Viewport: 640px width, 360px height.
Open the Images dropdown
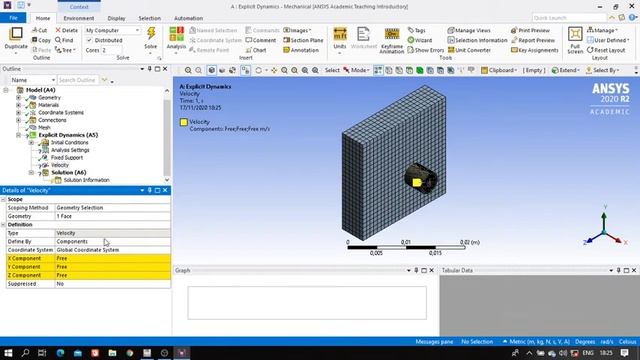[x=297, y=30]
